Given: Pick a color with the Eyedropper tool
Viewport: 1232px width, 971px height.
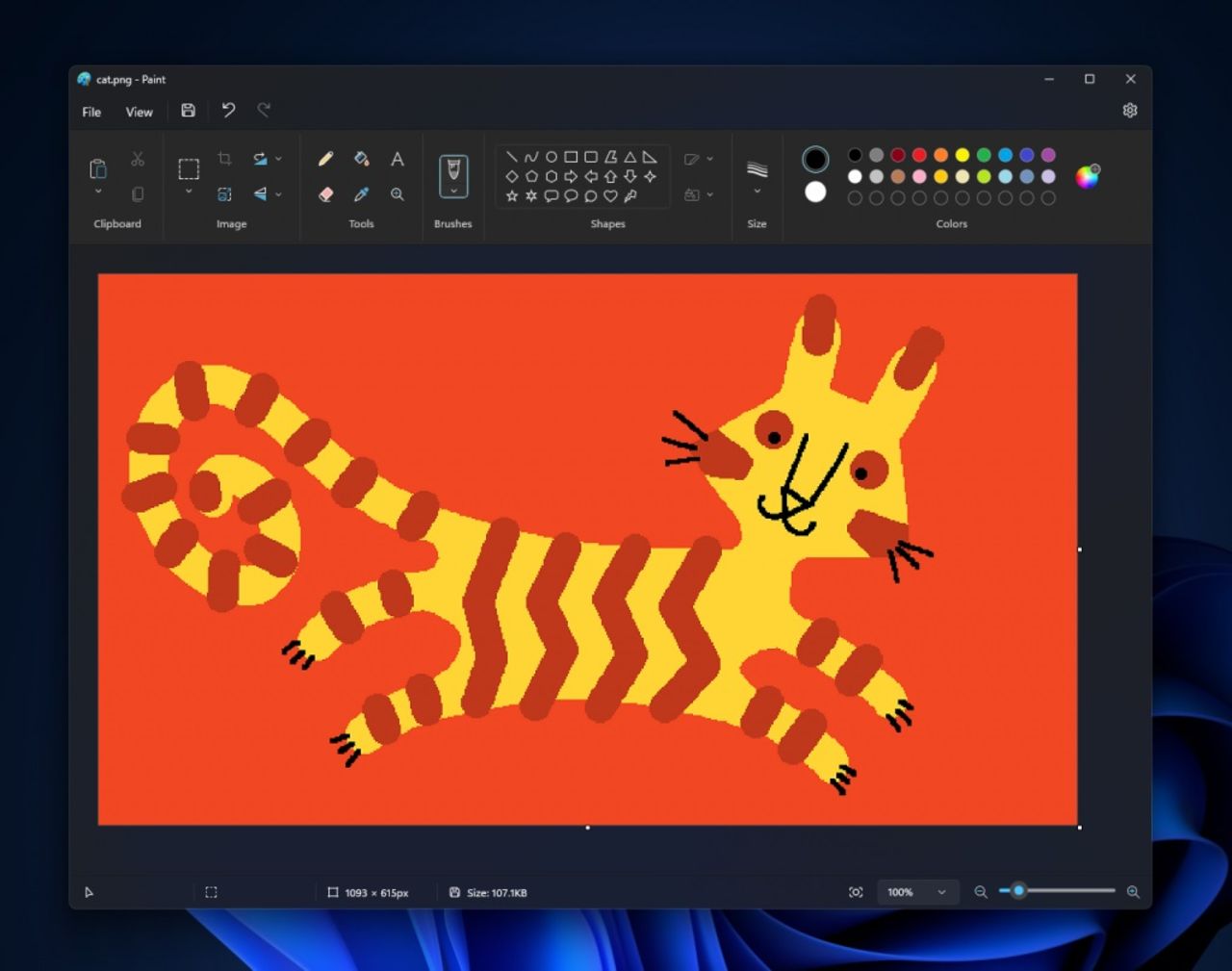Looking at the screenshot, I should pyautogui.click(x=361, y=193).
